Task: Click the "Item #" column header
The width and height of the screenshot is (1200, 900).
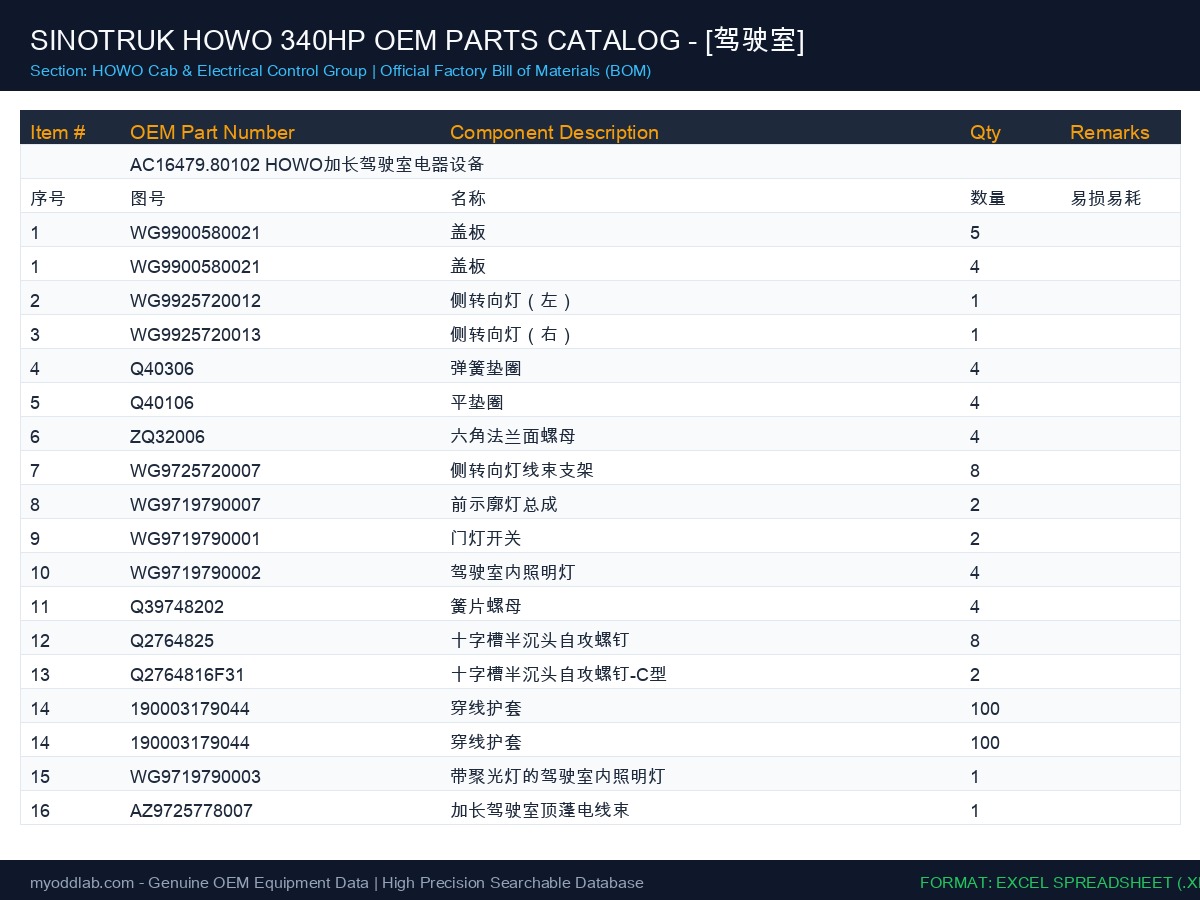Action: [58, 132]
